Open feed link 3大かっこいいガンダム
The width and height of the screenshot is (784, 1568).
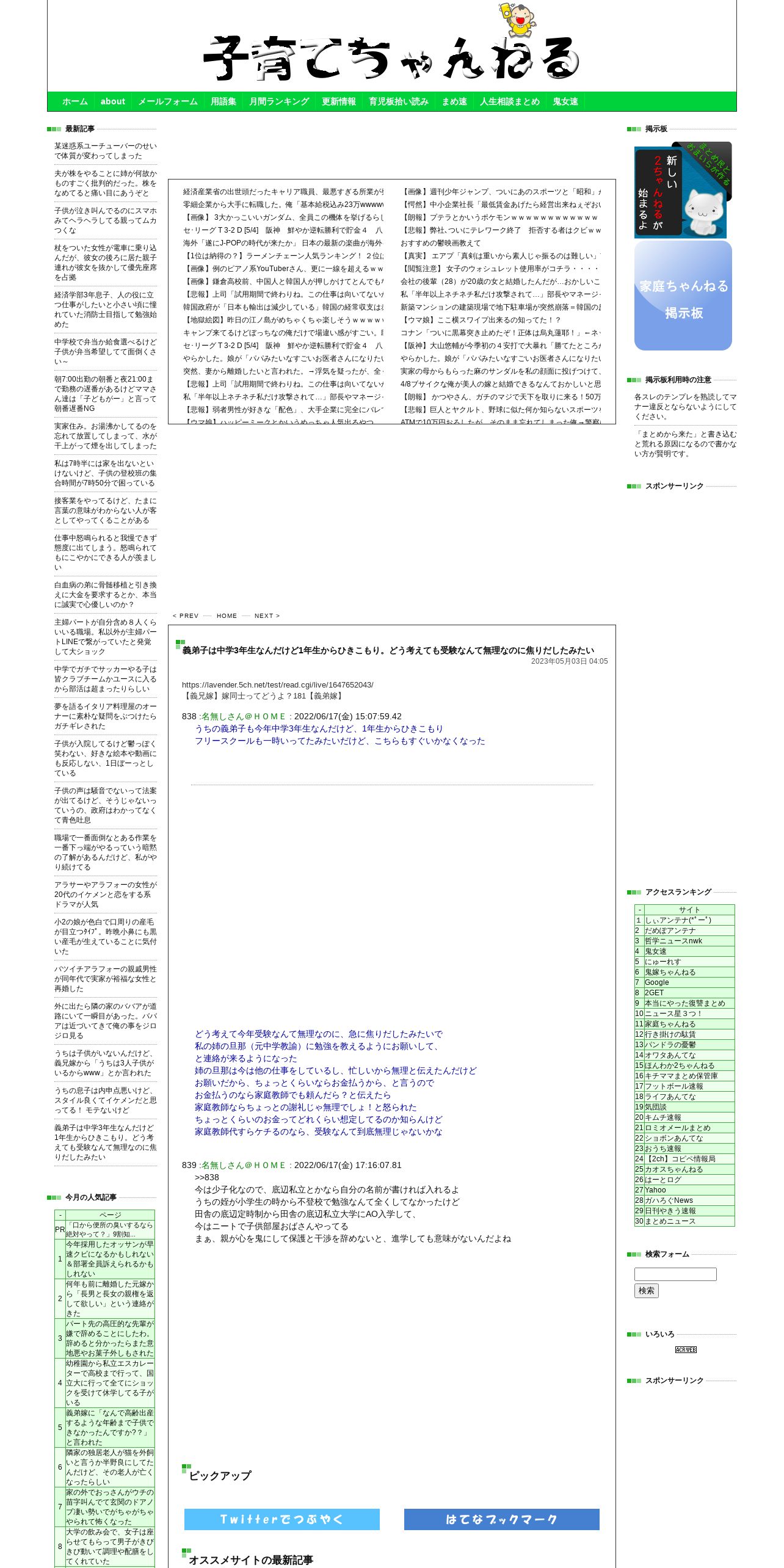coord(283,217)
